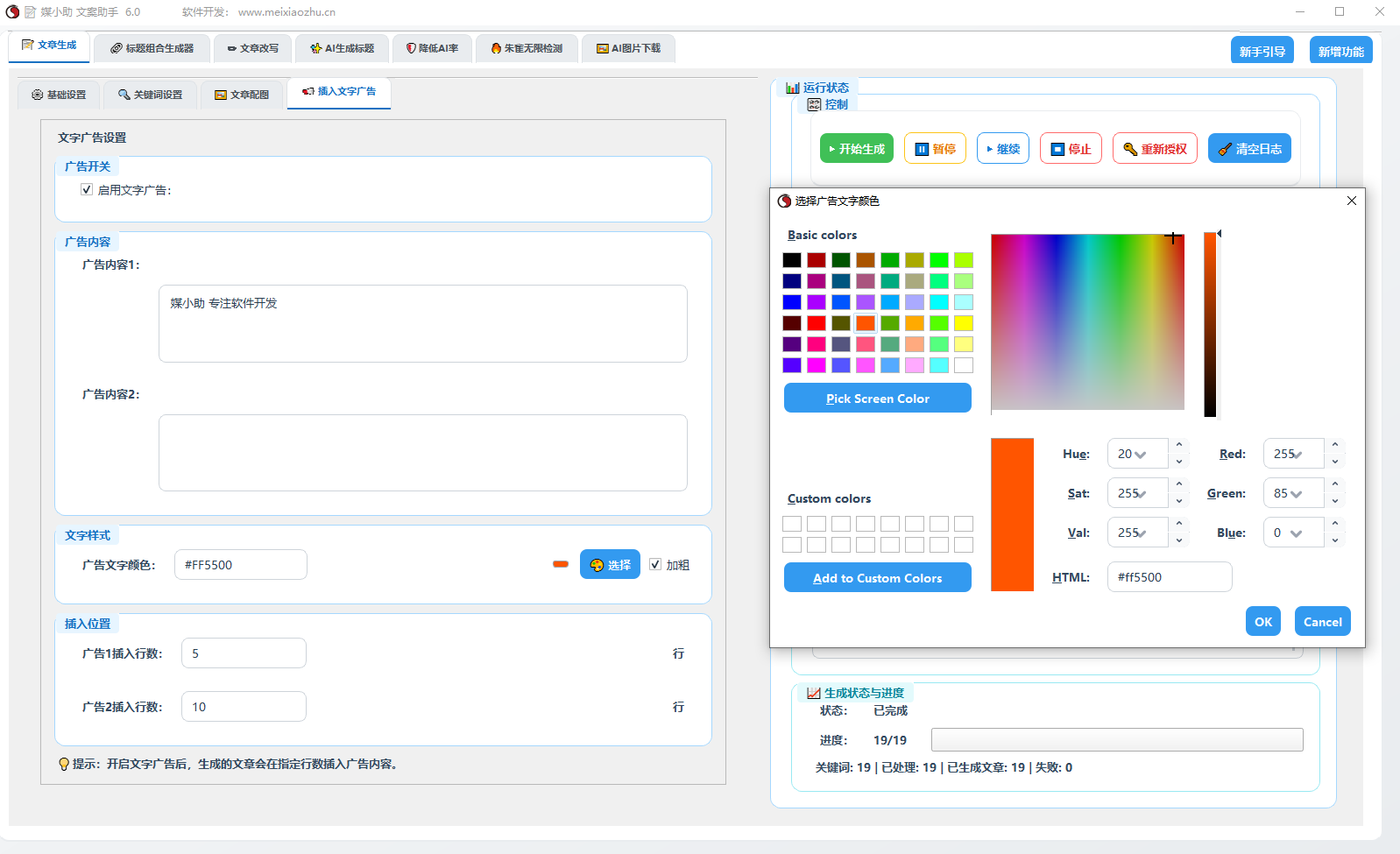The height and width of the screenshot is (854, 1400).
Task: Switch to the 关键词设置 tab
Action: [150, 95]
